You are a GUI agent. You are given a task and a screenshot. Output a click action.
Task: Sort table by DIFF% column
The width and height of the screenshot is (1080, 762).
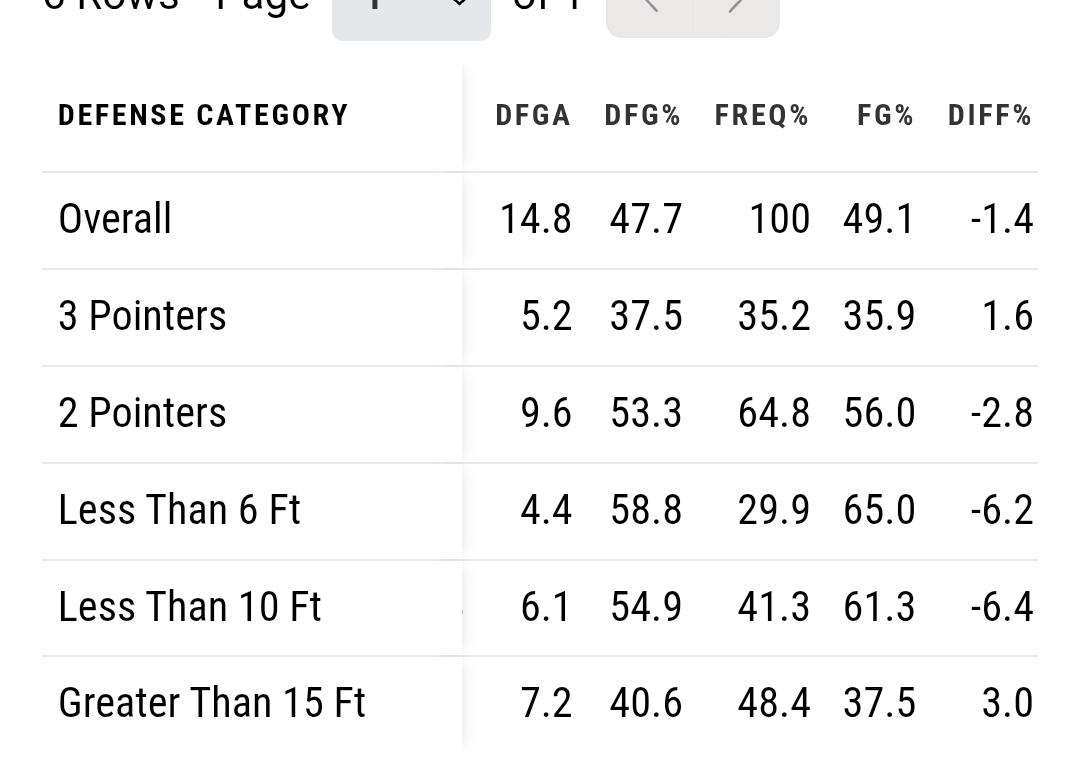(990, 115)
